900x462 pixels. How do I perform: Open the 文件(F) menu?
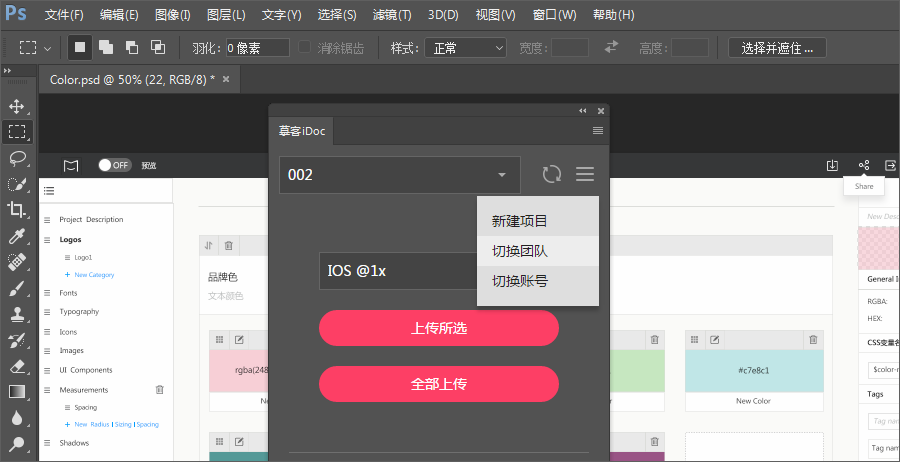pos(64,15)
